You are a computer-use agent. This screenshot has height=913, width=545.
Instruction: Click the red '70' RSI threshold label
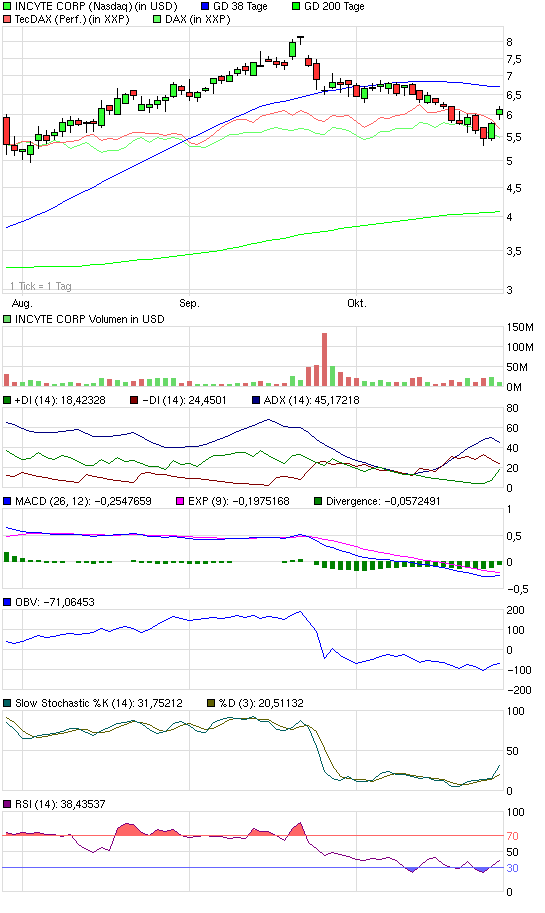(512, 836)
